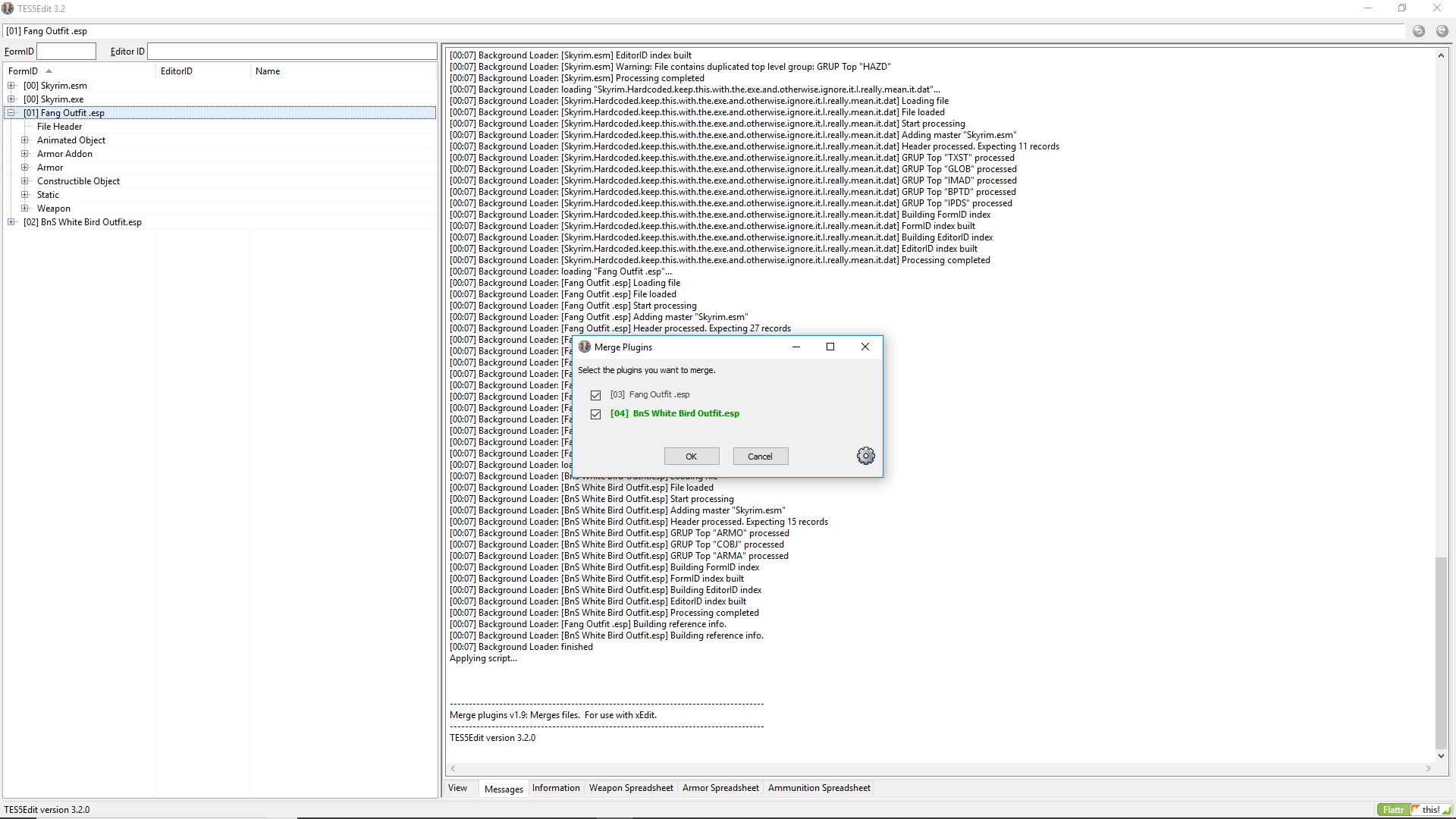This screenshot has height=819, width=1456.
Task: Expand the Constructible Object group
Action: [25, 181]
